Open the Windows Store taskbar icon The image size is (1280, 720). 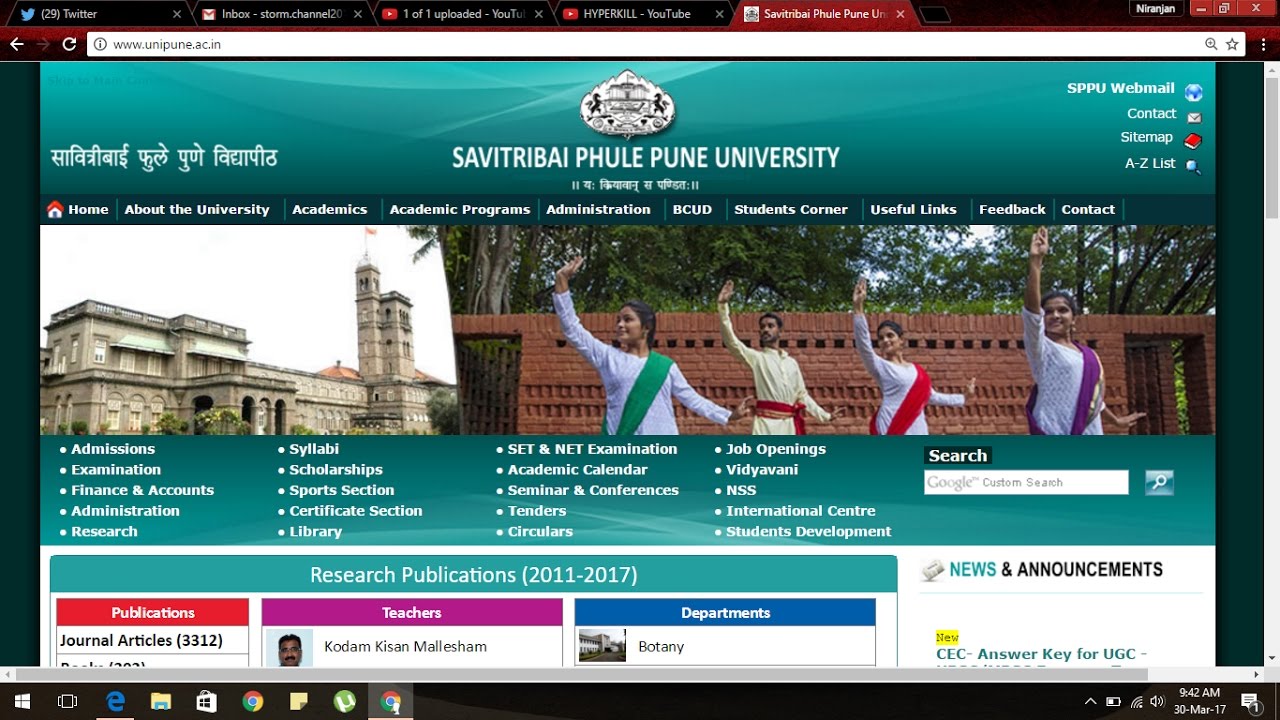point(207,702)
